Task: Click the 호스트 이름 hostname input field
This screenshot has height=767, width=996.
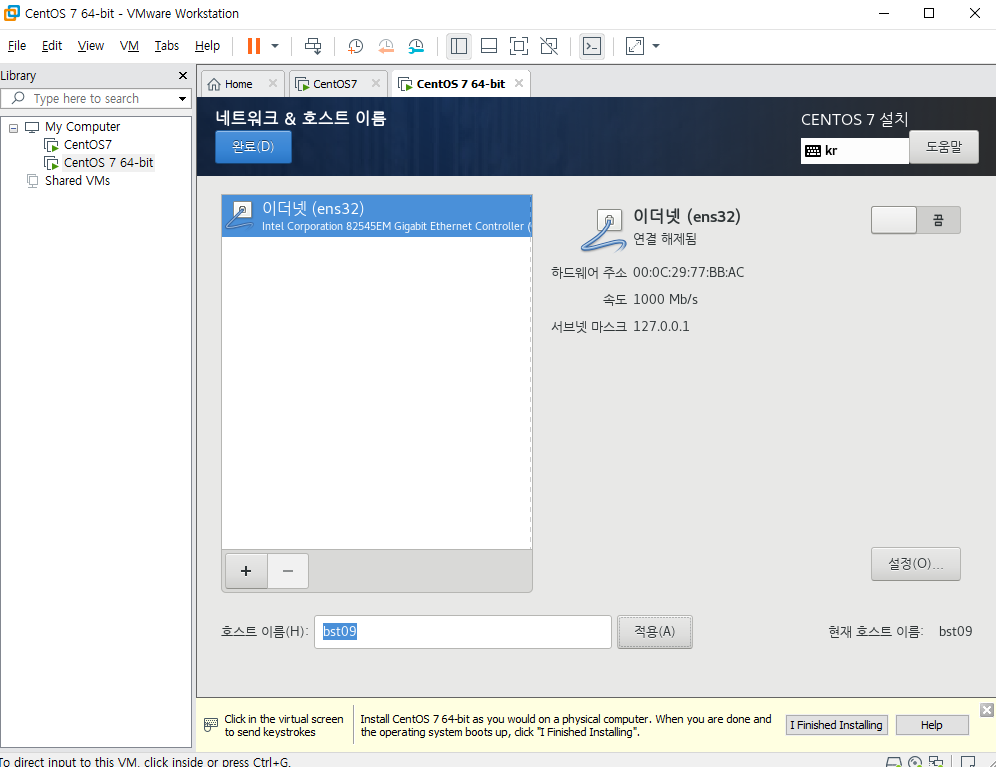Action: click(x=462, y=632)
